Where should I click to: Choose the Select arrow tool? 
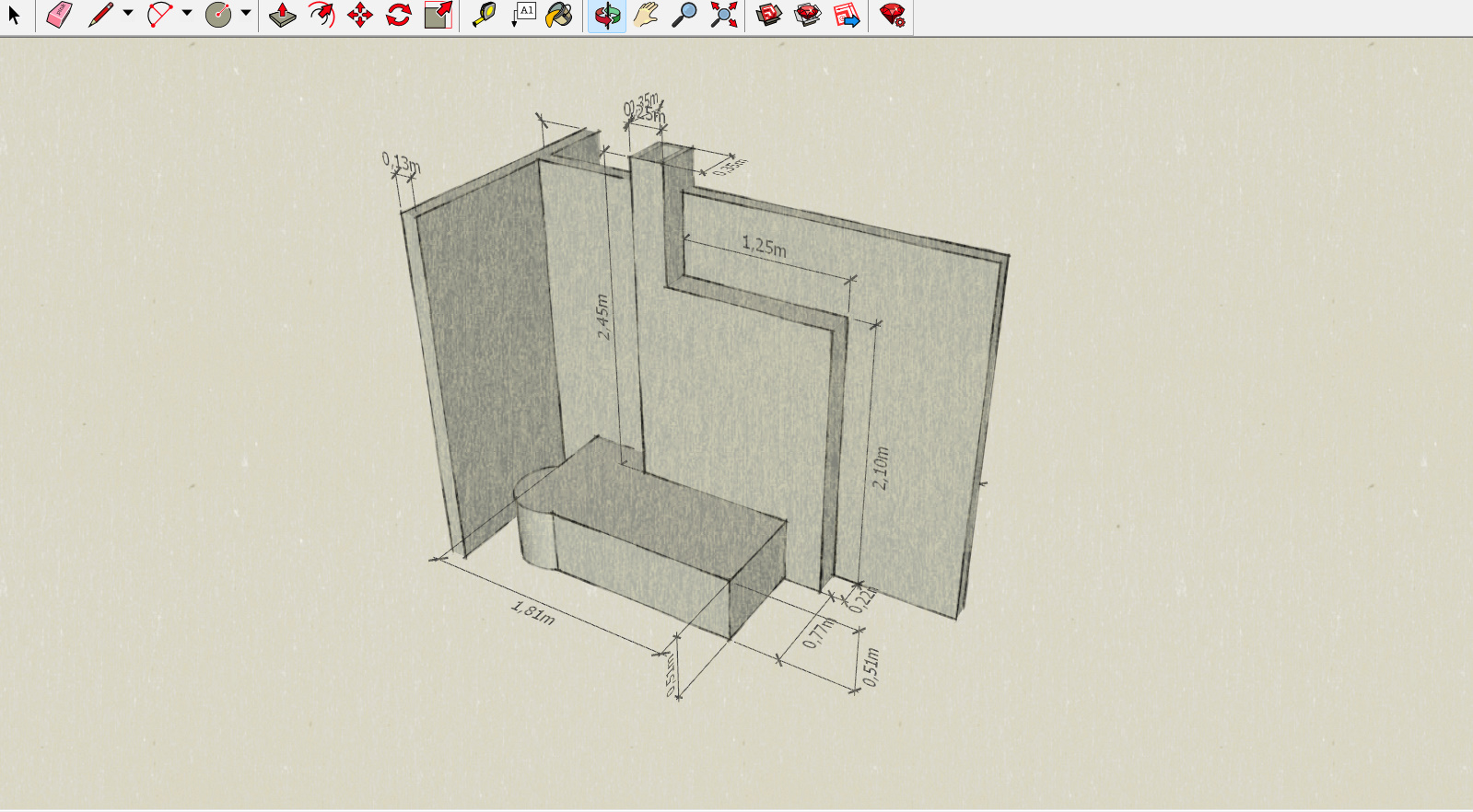pyautogui.click(x=14, y=15)
